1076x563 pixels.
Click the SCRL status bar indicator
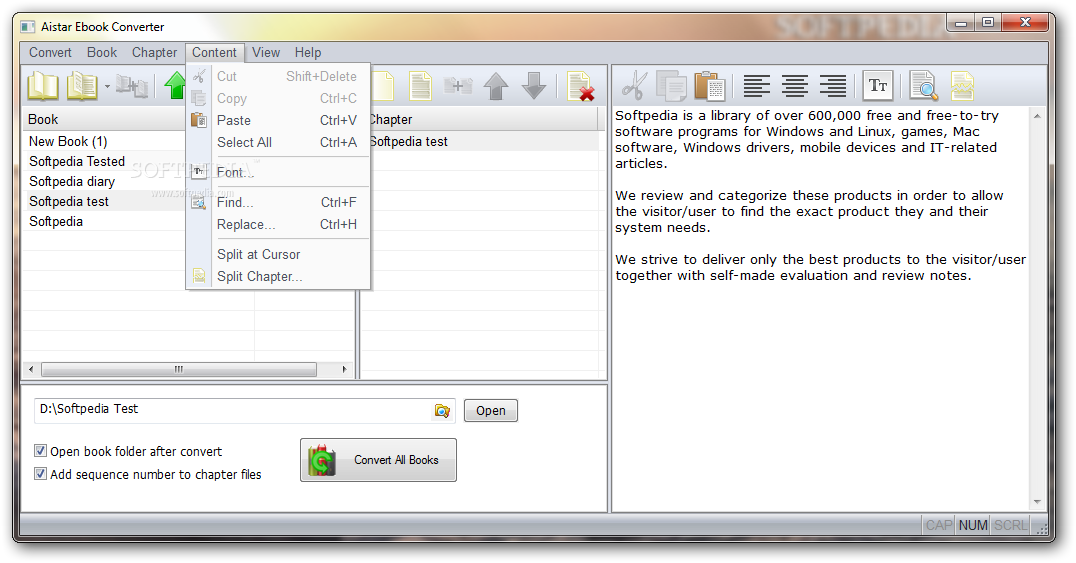[x=1010, y=525]
